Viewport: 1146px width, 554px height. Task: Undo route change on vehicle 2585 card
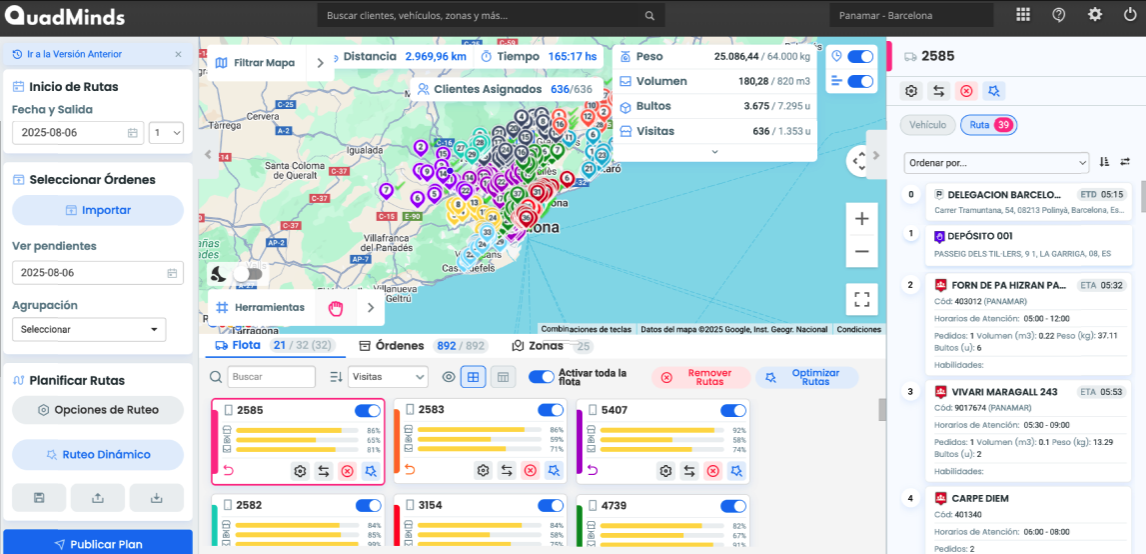(x=227, y=471)
